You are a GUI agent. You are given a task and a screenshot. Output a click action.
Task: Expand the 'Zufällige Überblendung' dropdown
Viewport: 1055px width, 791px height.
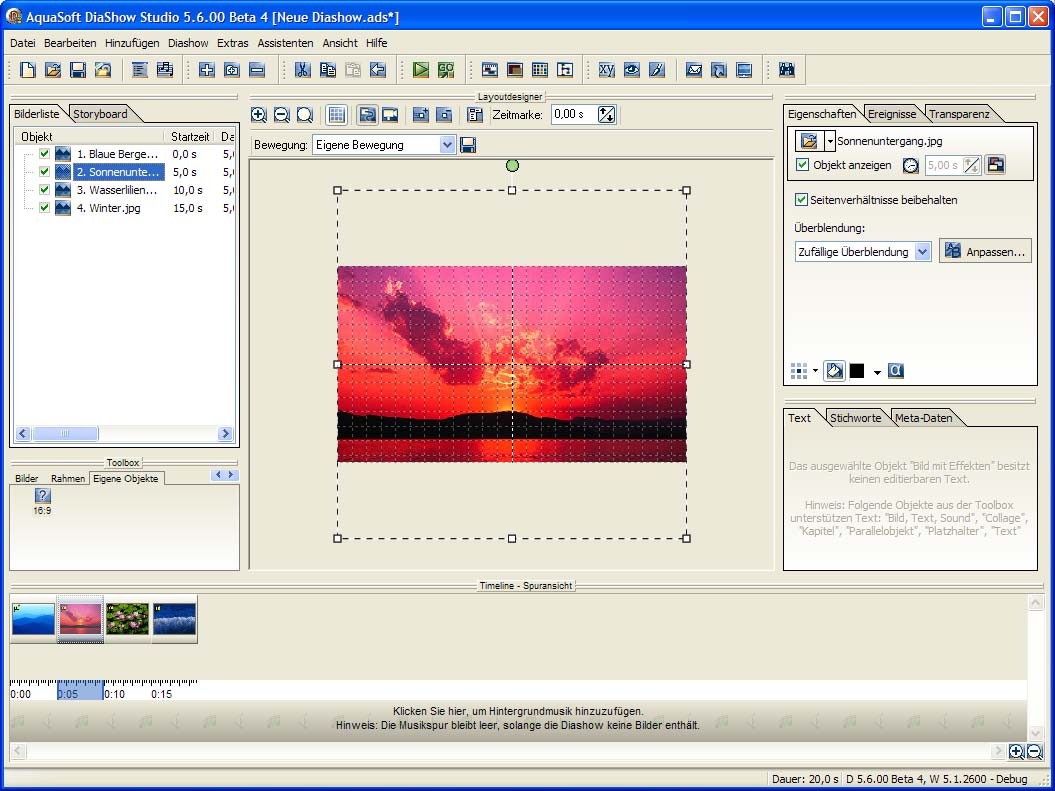click(922, 252)
